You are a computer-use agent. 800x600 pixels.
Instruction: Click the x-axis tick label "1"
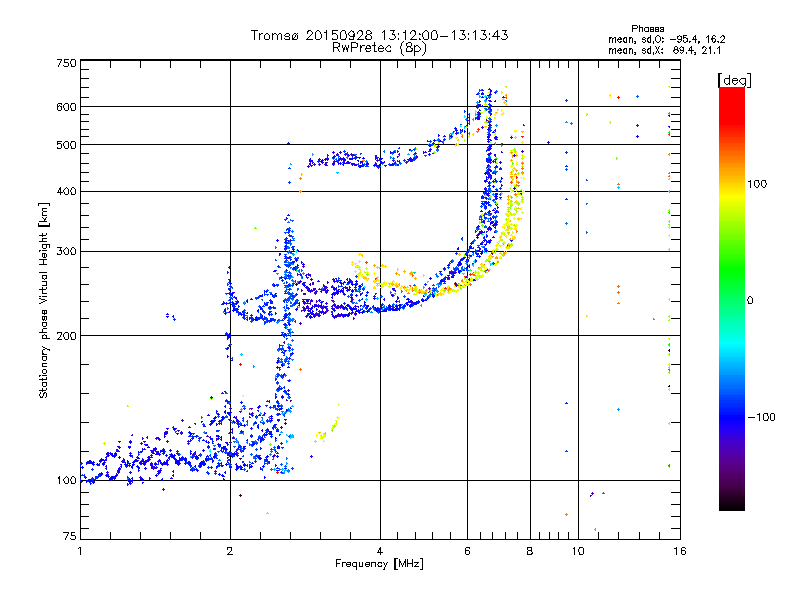[x=80, y=551]
